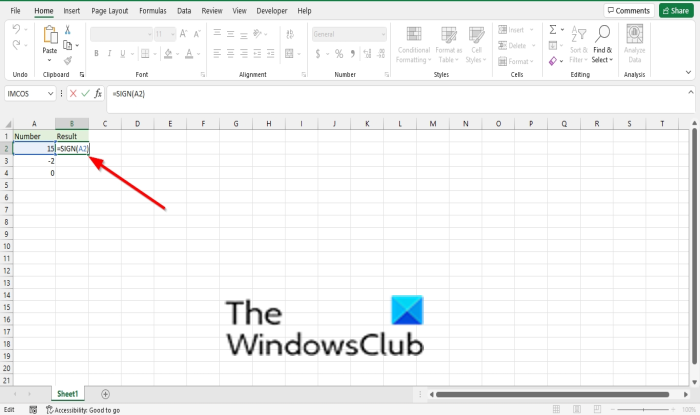Switch to the Data tab
700x415 pixels.
[184, 11]
